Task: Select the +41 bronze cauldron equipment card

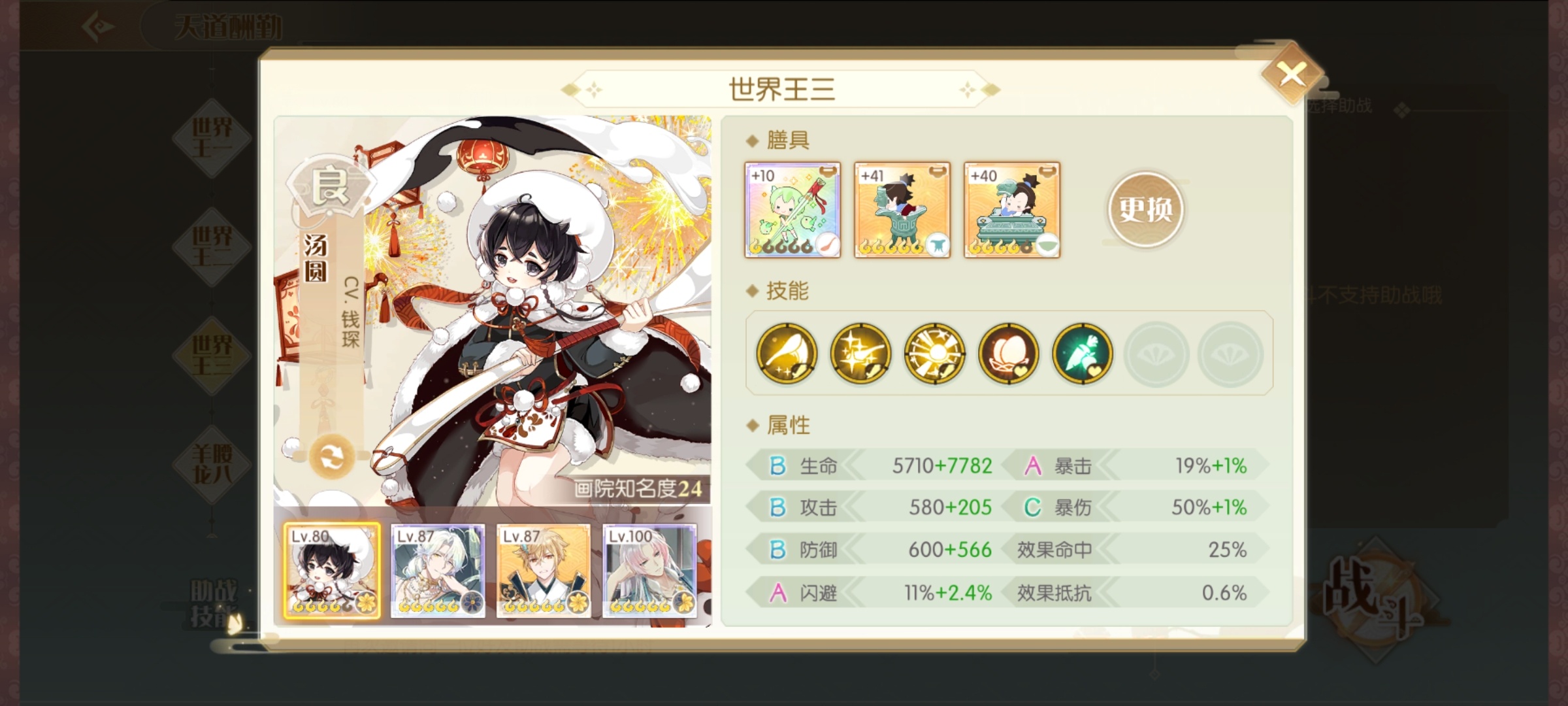Action: pos(902,210)
